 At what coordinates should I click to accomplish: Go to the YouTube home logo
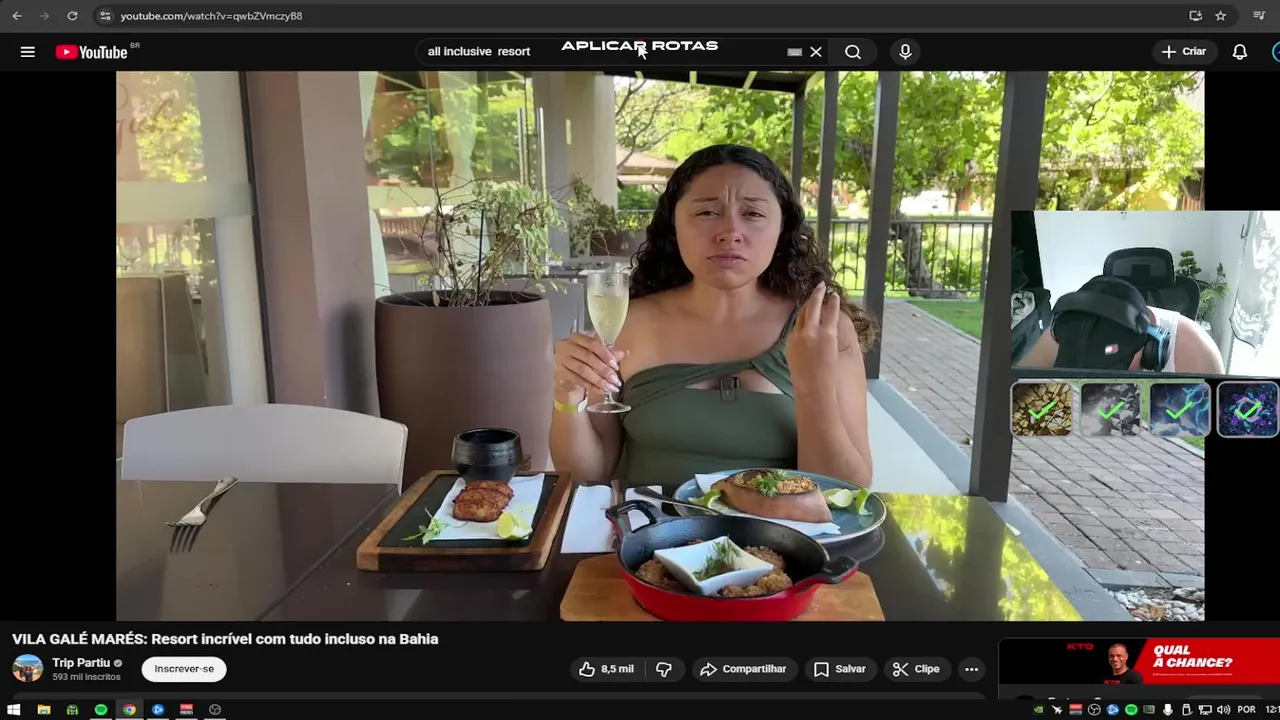point(91,52)
